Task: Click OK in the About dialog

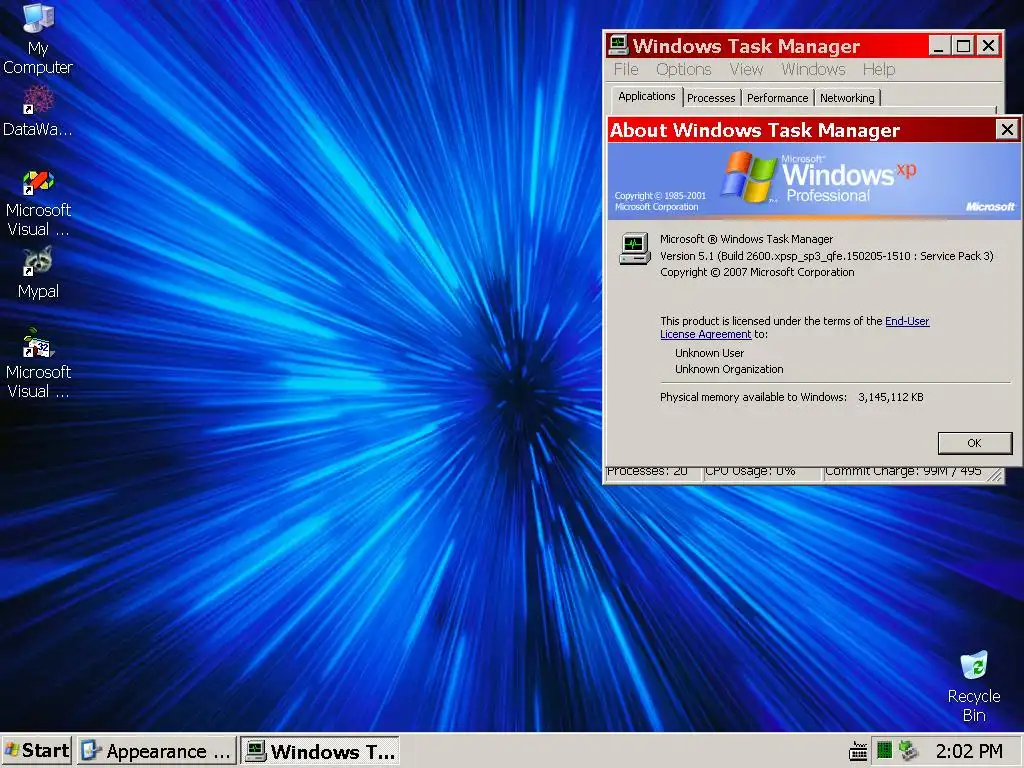Action: pos(974,443)
